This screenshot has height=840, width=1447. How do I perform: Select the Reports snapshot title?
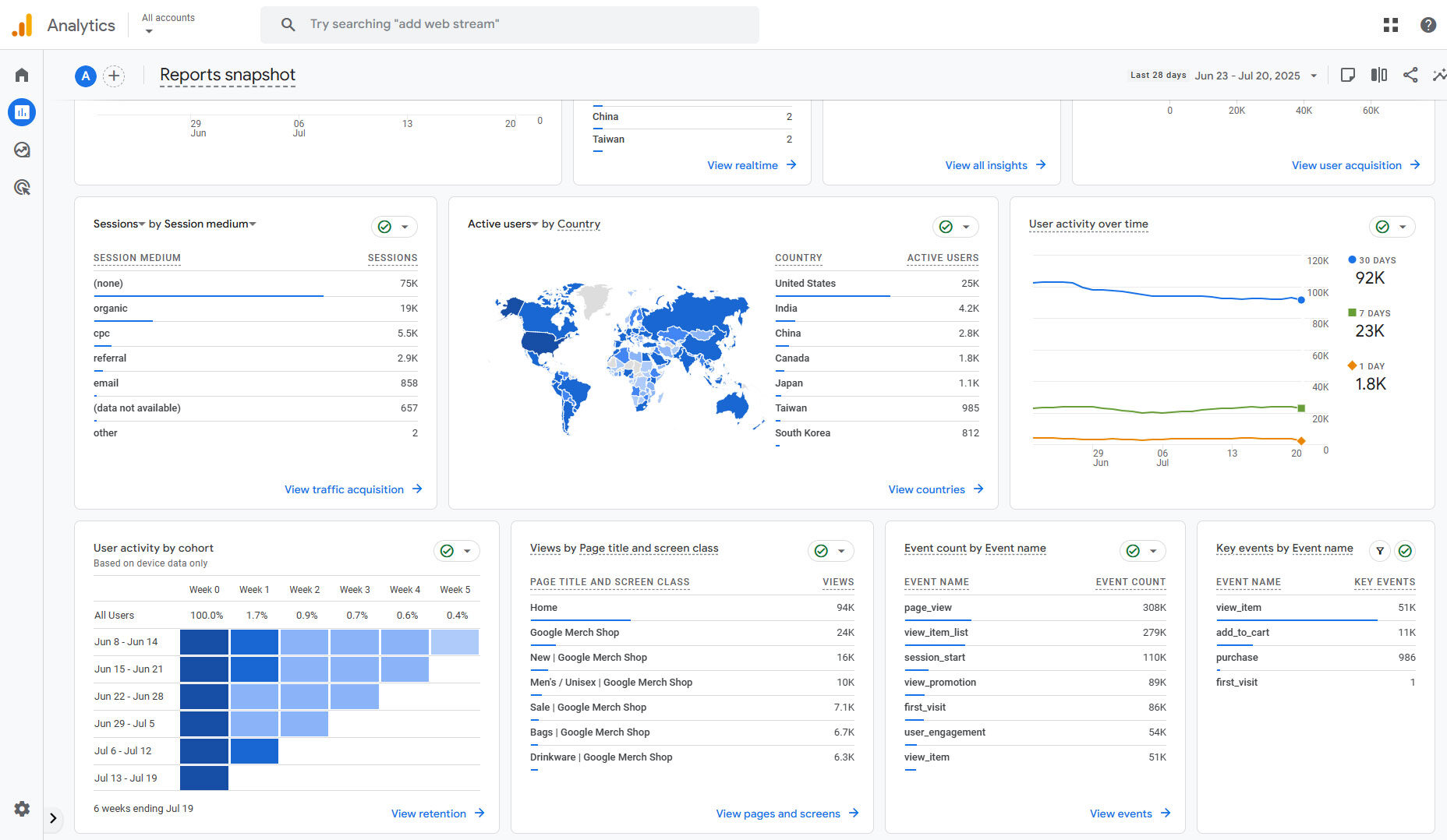tap(227, 75)
